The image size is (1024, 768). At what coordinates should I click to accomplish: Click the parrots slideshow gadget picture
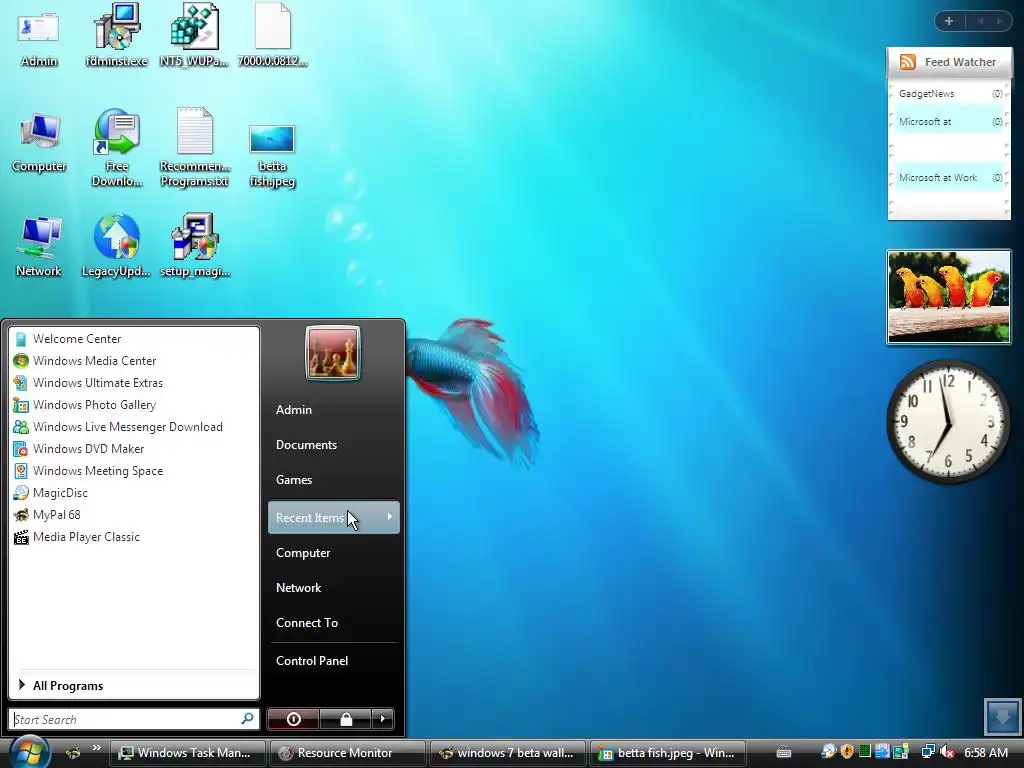tap(949, 296)
